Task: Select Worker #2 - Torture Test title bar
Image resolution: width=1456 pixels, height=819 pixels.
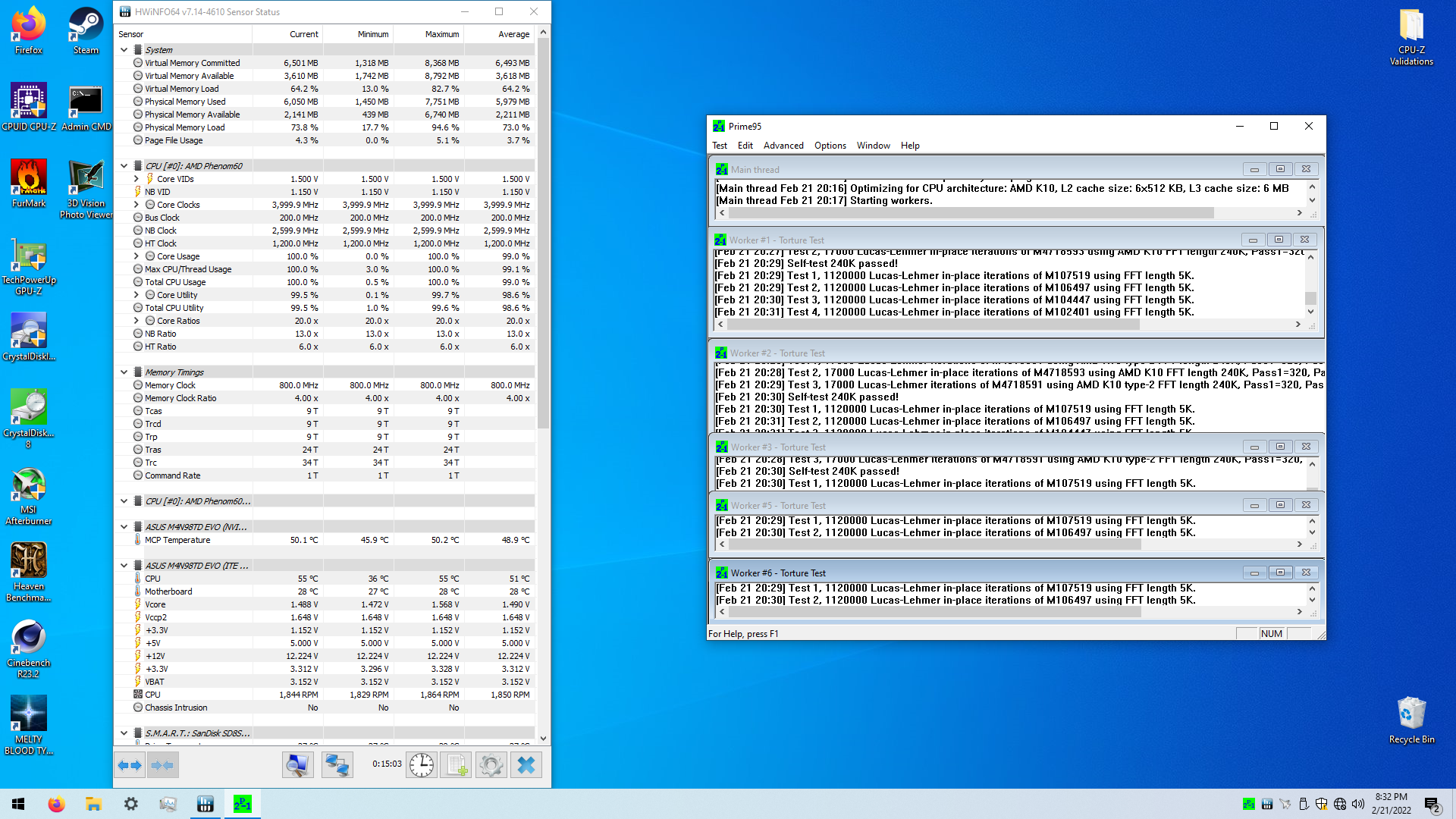Action: [1016, 353]
